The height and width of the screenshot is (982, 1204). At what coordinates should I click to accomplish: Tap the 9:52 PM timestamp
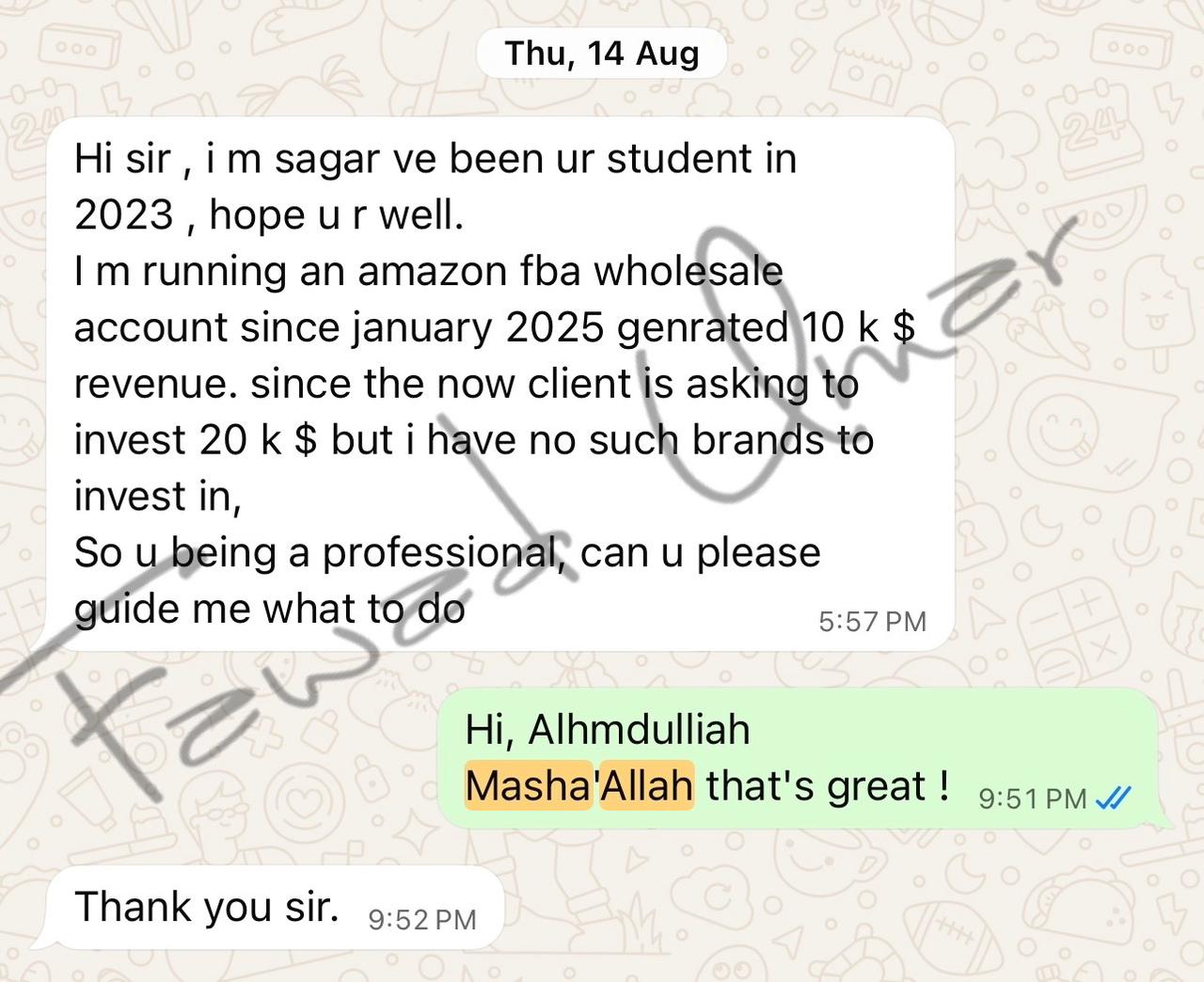422,919
